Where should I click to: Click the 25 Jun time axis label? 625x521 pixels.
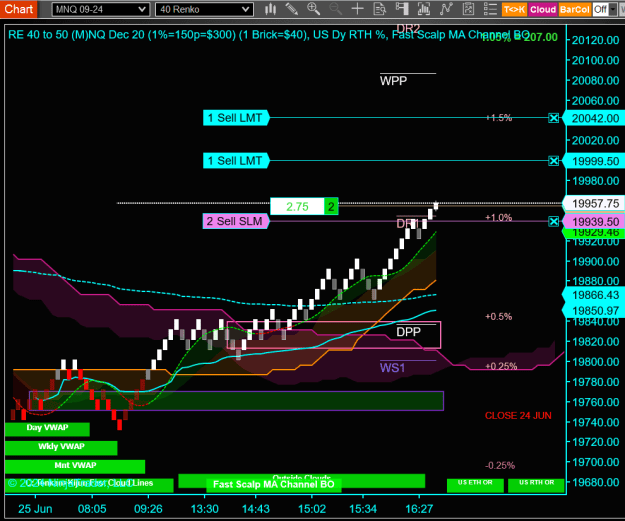(x=35, y=509)
